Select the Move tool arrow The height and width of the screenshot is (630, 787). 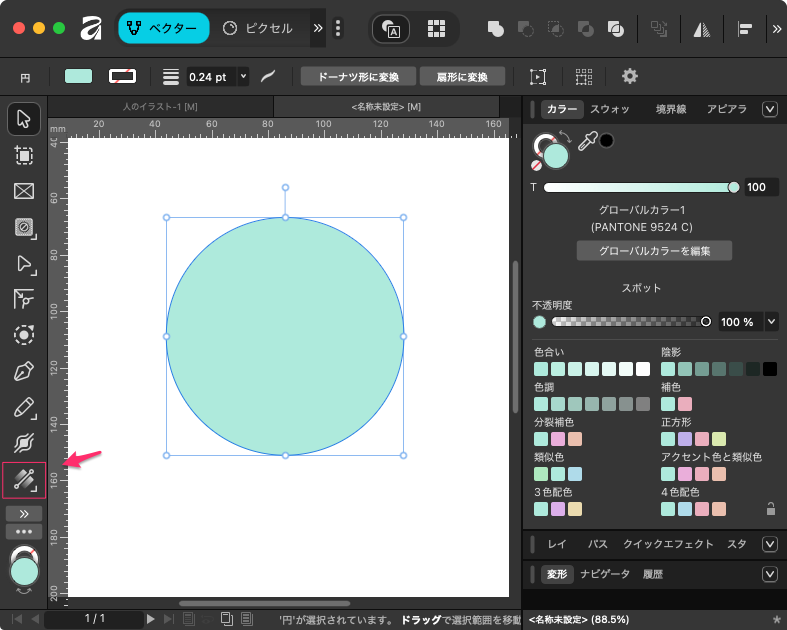tap(24, 119)
